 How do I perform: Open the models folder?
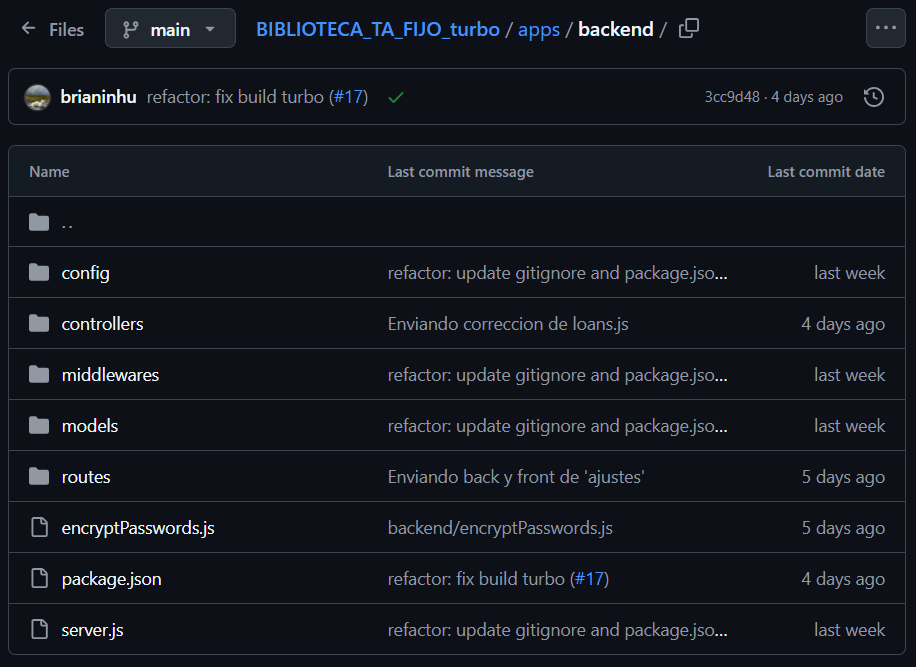[x=89, y=426]
